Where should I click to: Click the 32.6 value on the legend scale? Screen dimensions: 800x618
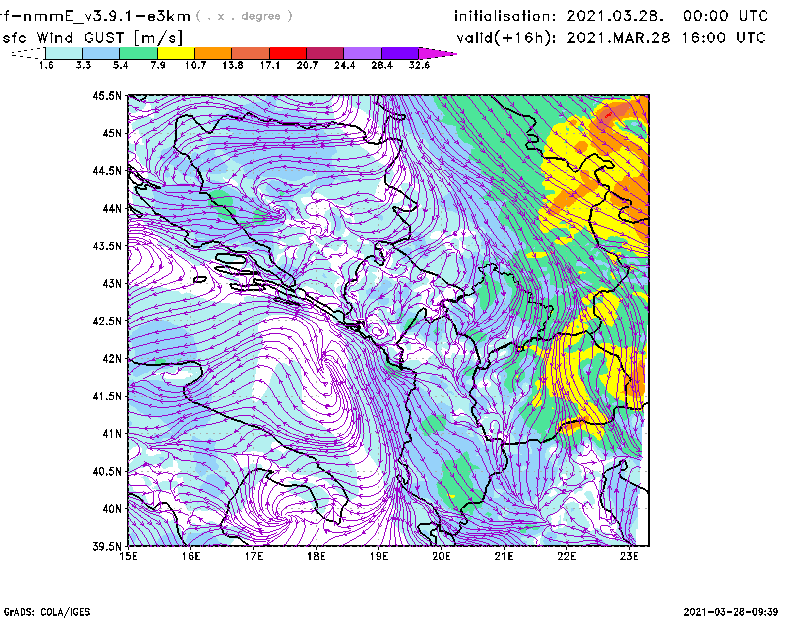(x=420, y=64)
